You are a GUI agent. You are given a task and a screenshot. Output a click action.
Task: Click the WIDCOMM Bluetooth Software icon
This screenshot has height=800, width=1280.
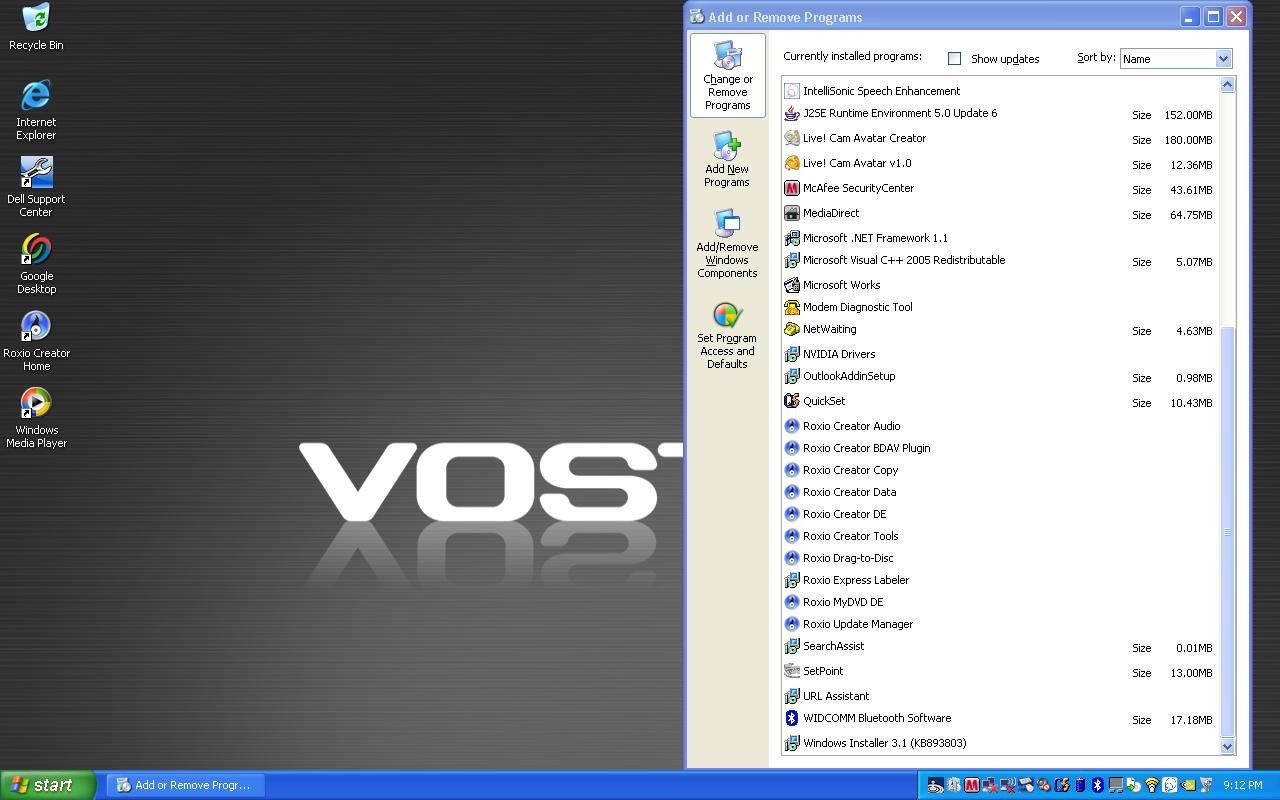tap(792, 719)
